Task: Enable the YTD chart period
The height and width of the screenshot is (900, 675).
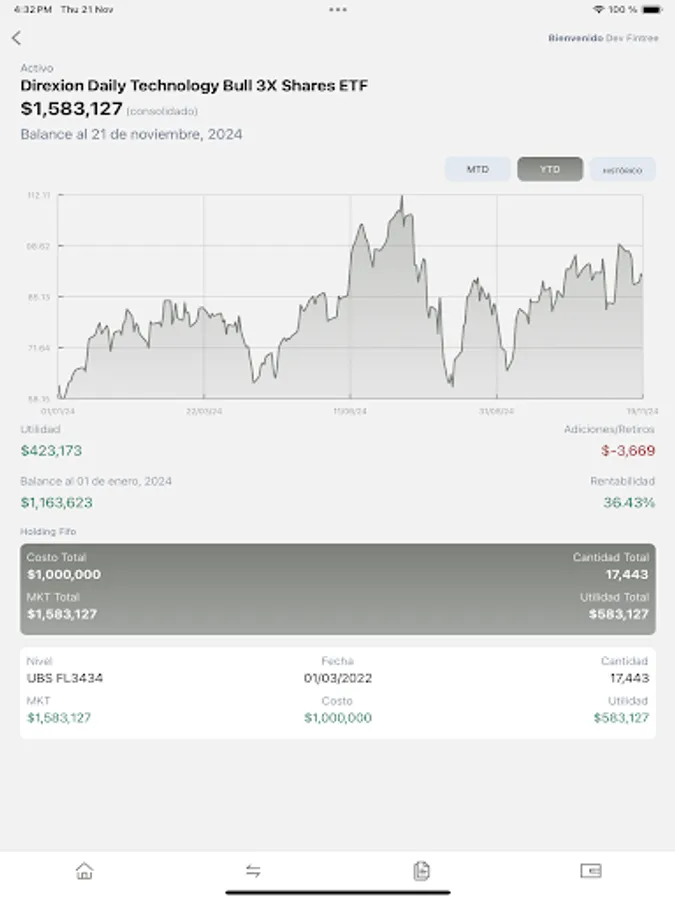Action: pyautogui.click(x=549, y=169)
